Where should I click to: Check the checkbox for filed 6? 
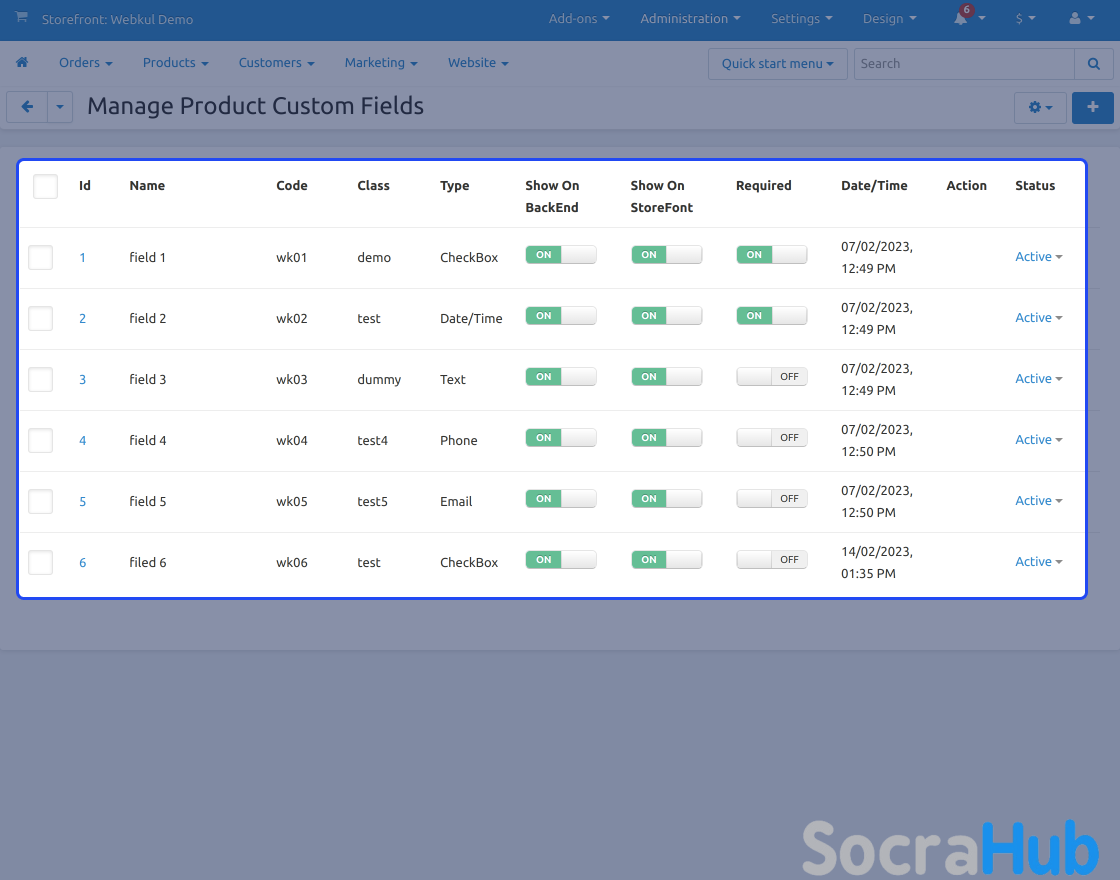coord(41,563)
